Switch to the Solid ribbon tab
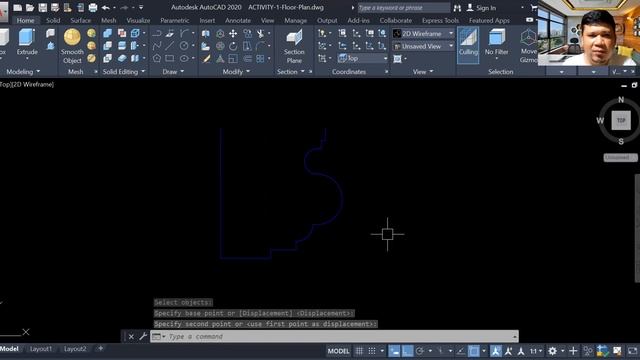This screenshot has height=360, width=640. pos(53,20)
